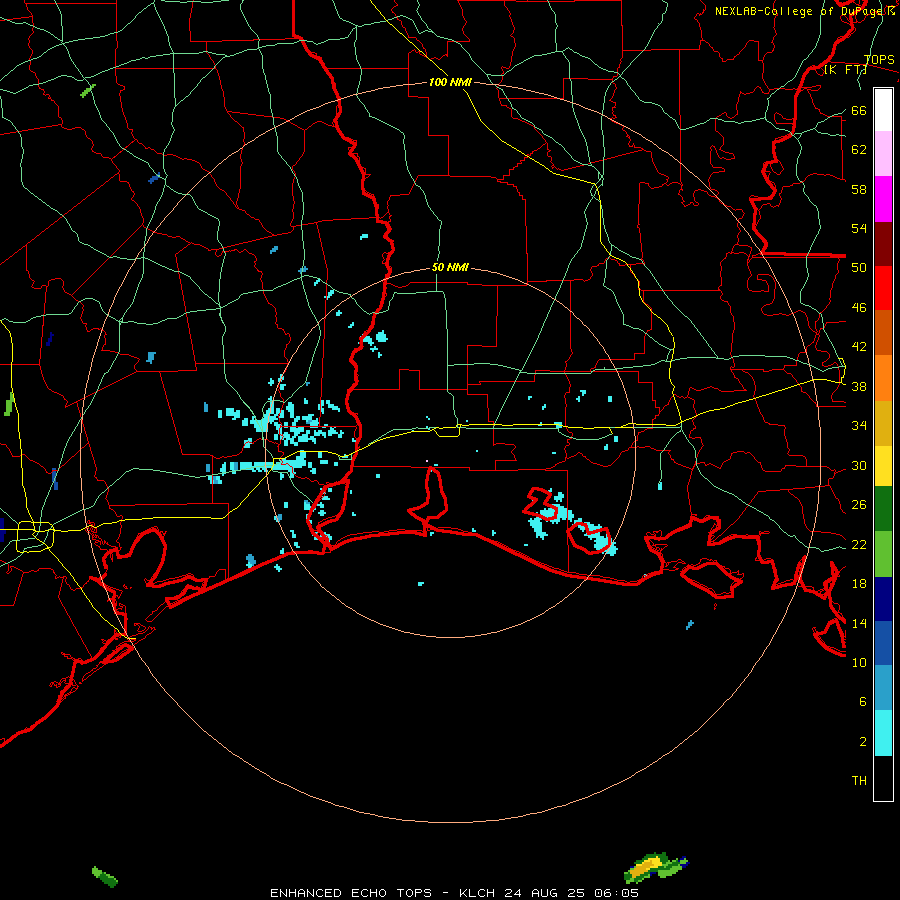Click the "TOPS" legend title

pos(879,59)
